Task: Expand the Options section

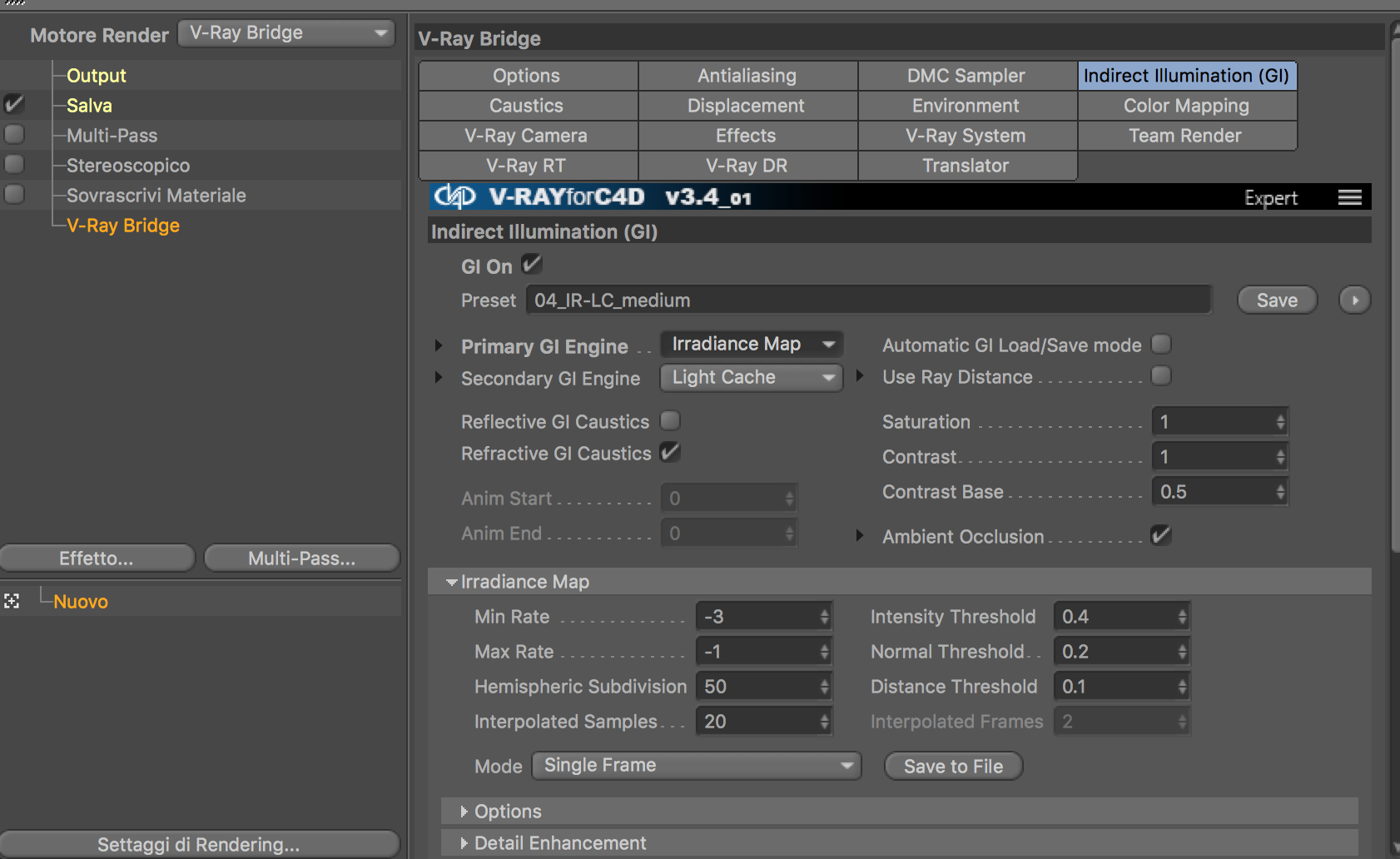Action: click(464, 812)
